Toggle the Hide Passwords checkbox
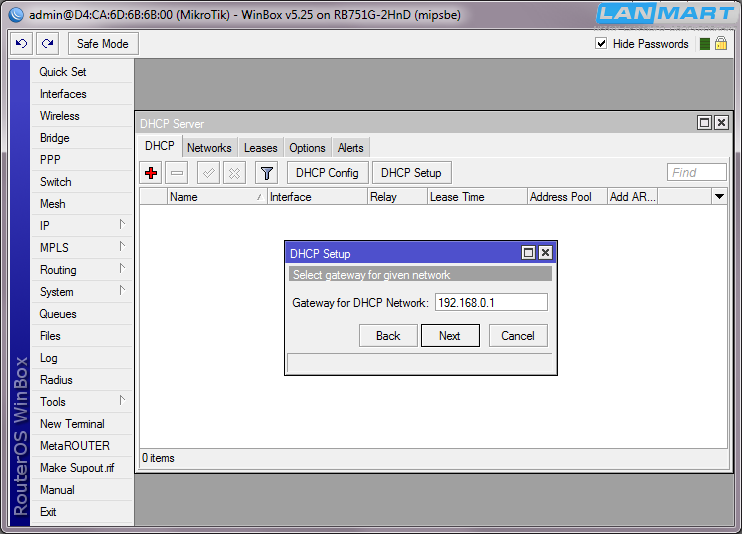The height and width of the screenshot is (534, 742). (x=601, y=44)
